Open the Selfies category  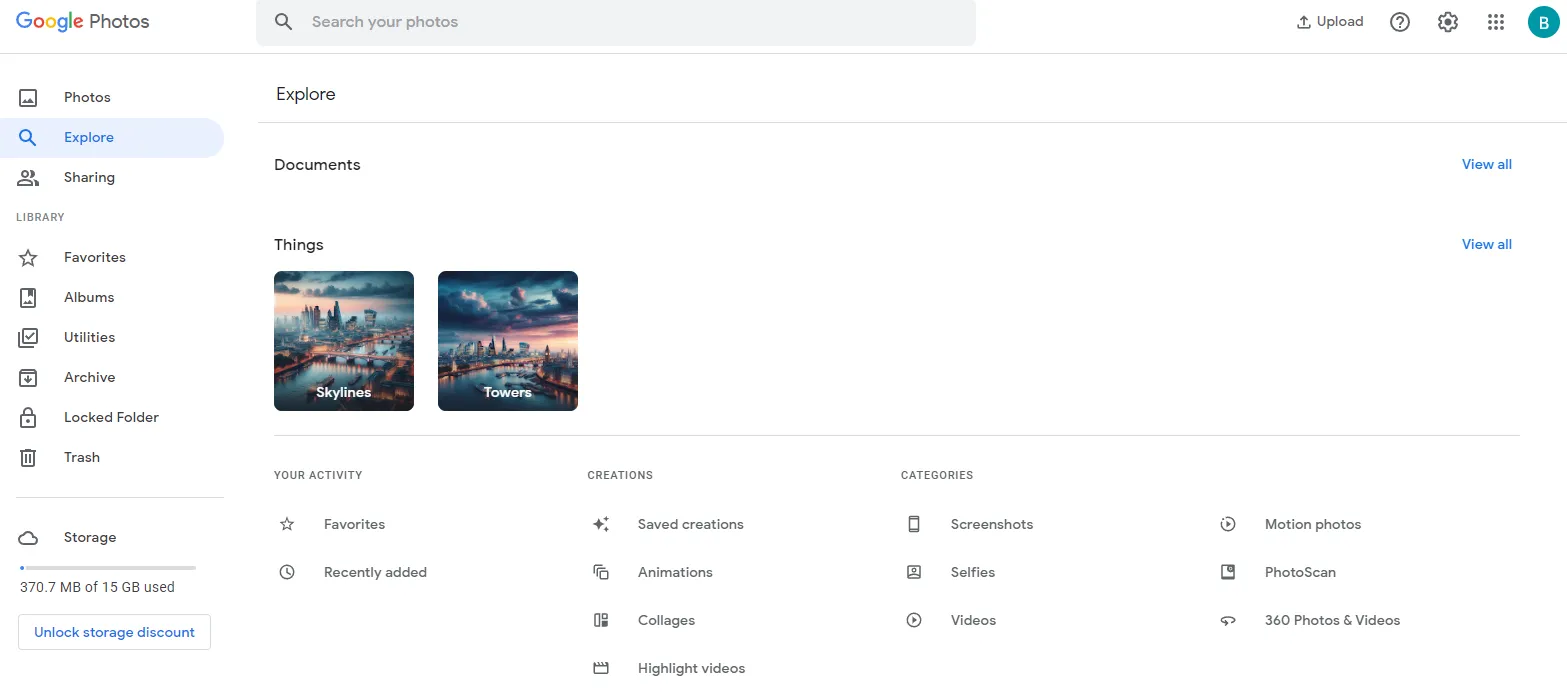coord(972,572)
